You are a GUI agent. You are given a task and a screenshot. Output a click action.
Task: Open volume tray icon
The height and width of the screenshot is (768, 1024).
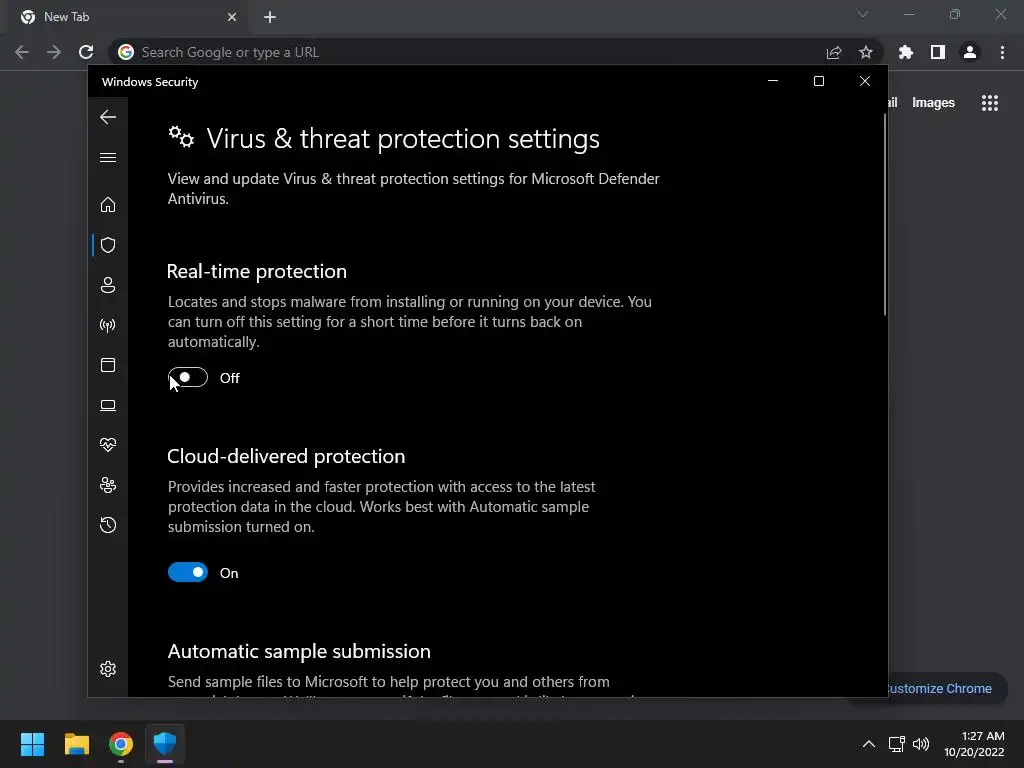click(921, 744)
